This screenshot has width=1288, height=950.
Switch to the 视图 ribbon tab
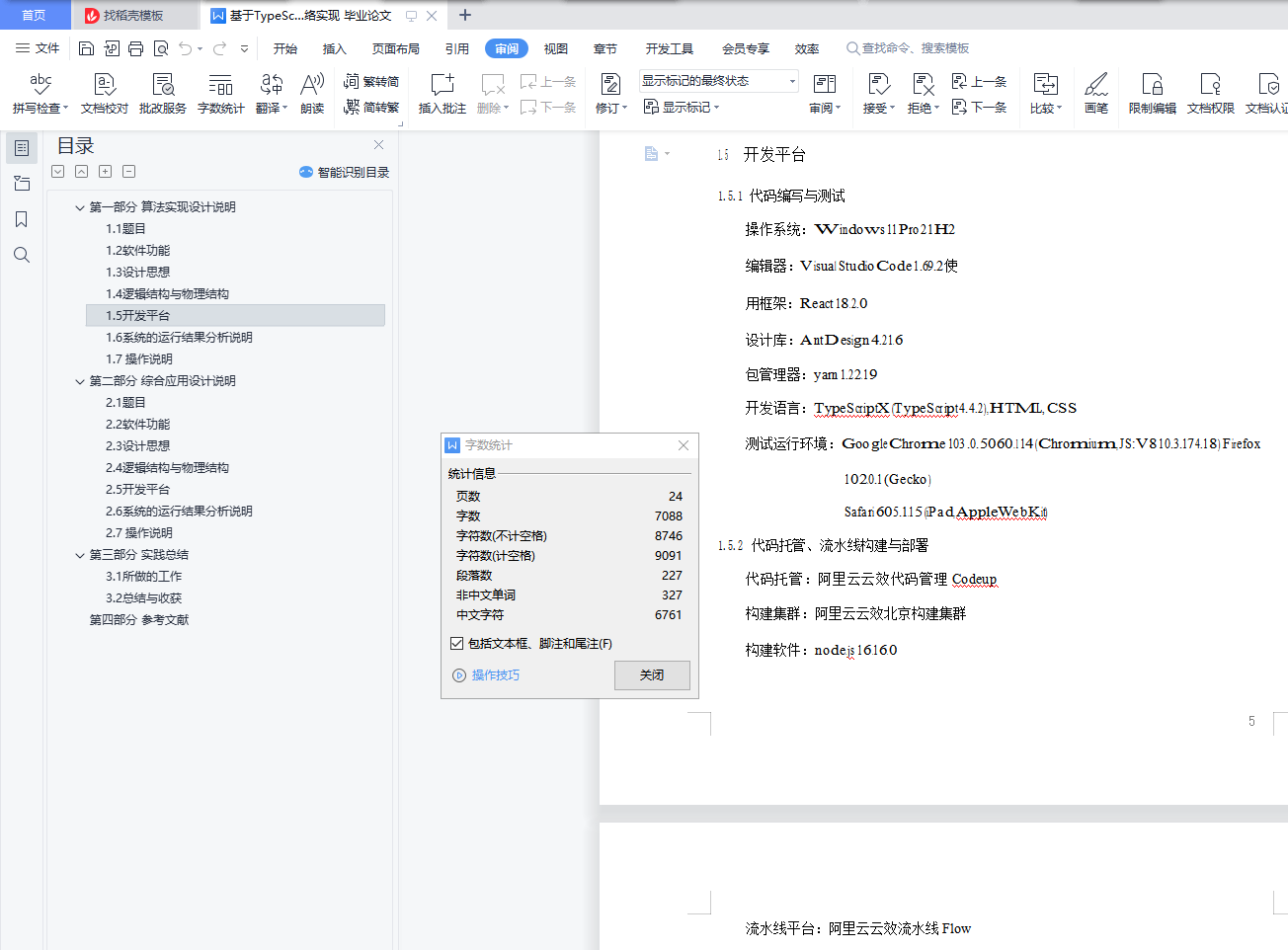[x=556, y=48]
